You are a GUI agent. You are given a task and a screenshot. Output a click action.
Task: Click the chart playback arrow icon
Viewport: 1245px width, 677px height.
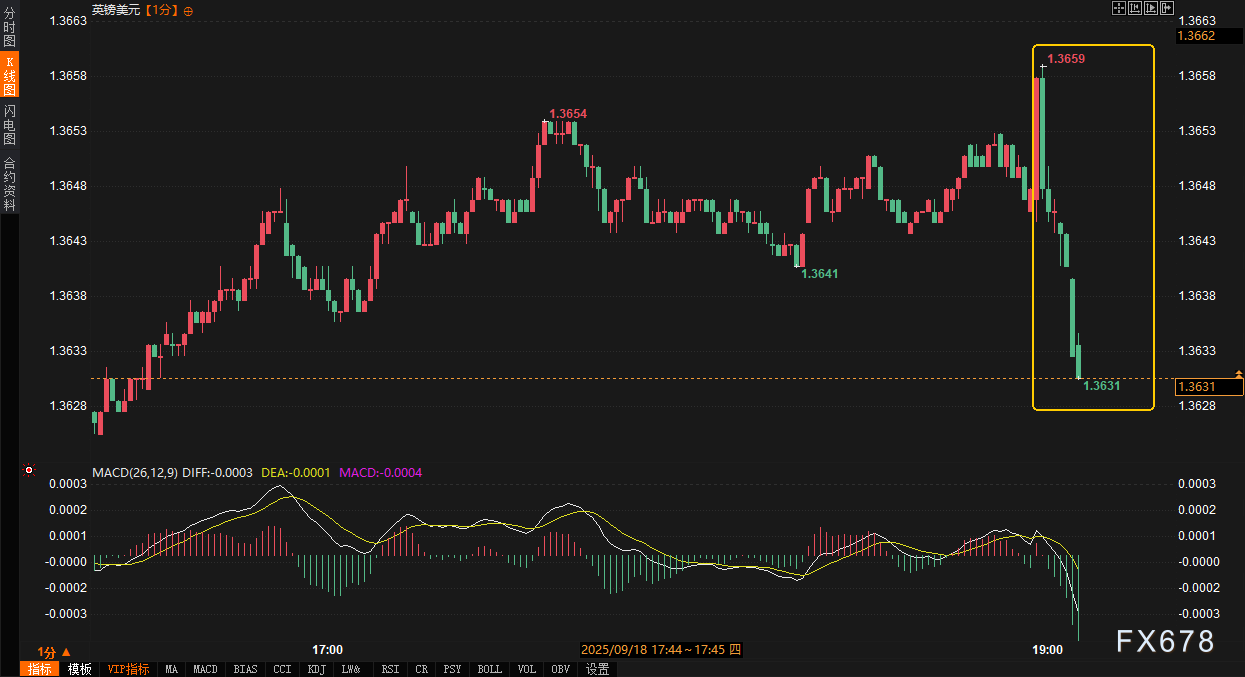pos(1150,8)
